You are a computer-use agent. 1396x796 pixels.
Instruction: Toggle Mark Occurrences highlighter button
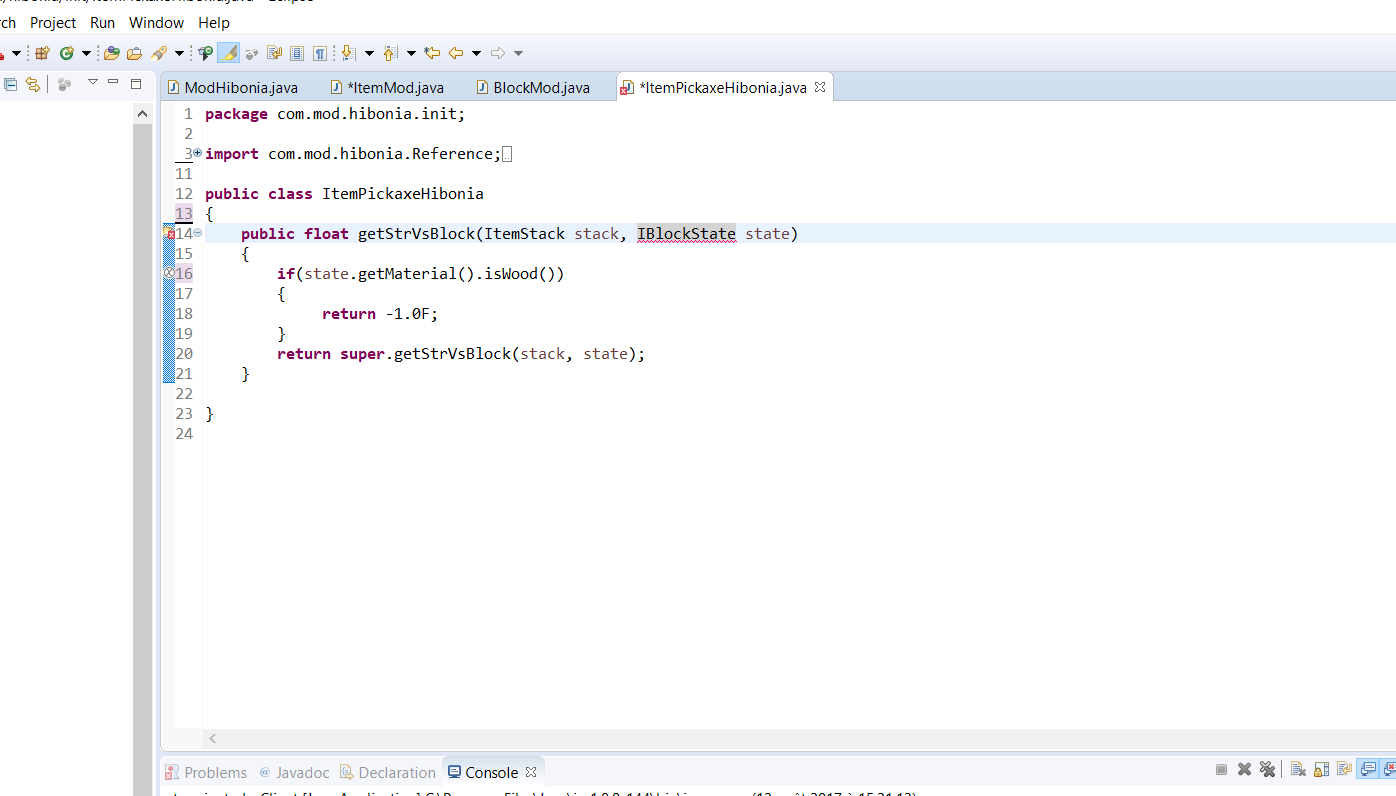coord(229,53)
